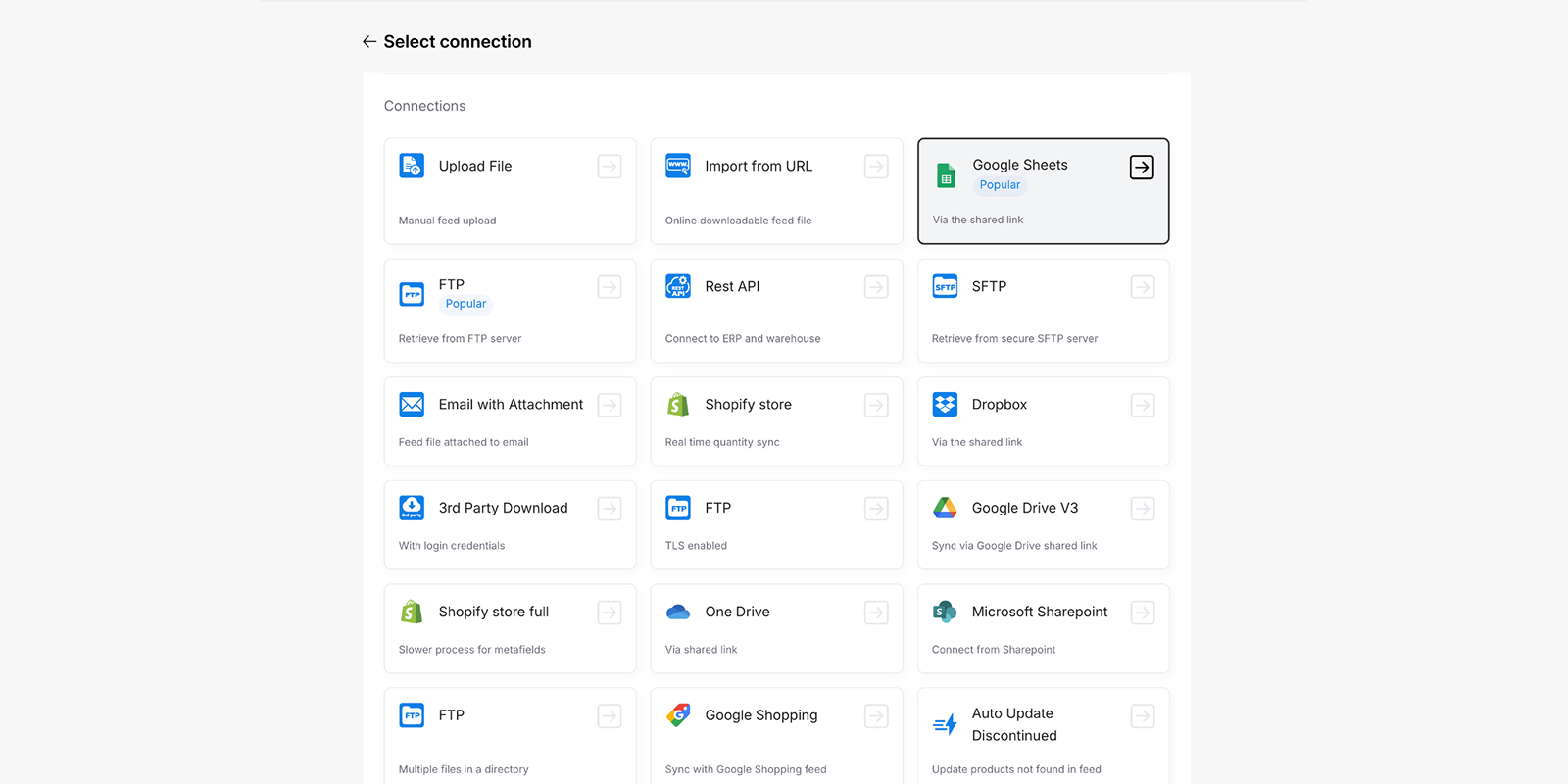This screenshot has height=784, width=1568.
Task: Click the Popular badge under the FTP title
Action: (465, 304)
